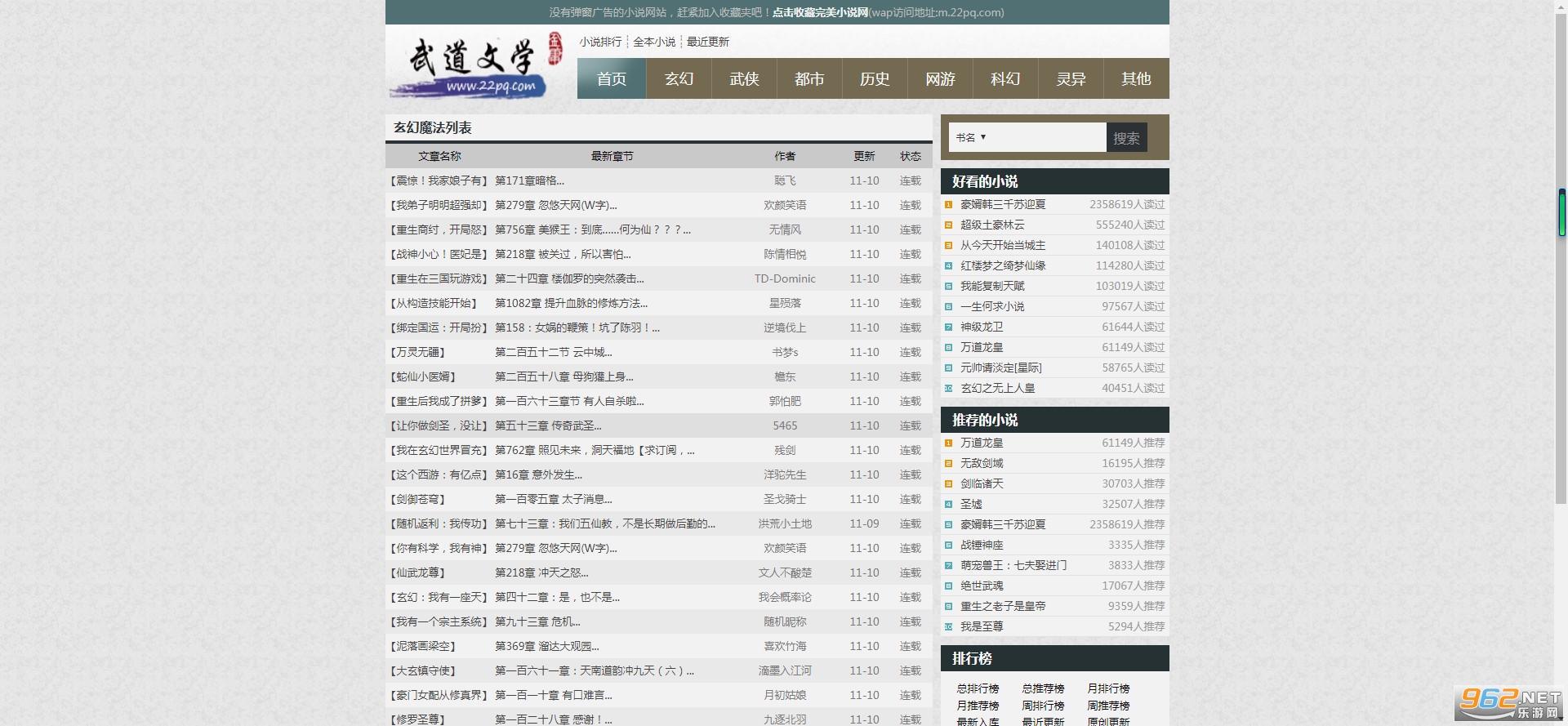
Task: Open the 全本小说 link
Action: [x=654, y=42]
